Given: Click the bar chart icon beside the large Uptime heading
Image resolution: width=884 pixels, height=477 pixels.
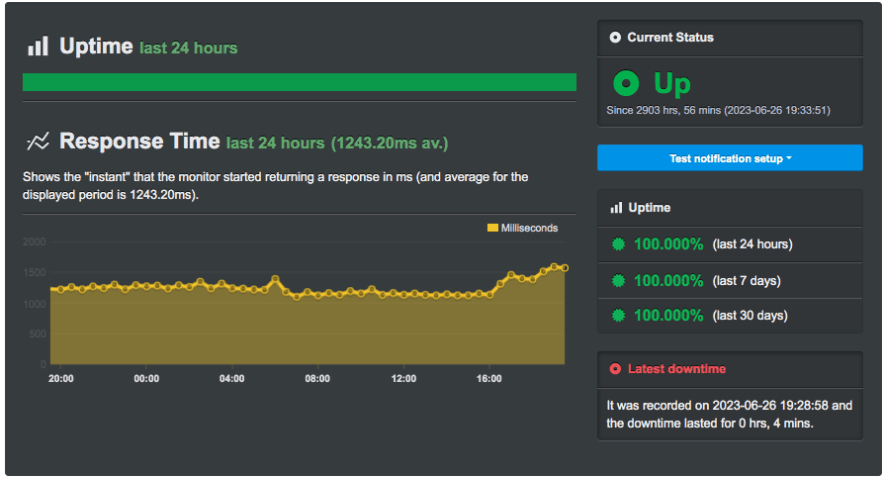Looking at the screenshot, I should click(x=38, y=46).
